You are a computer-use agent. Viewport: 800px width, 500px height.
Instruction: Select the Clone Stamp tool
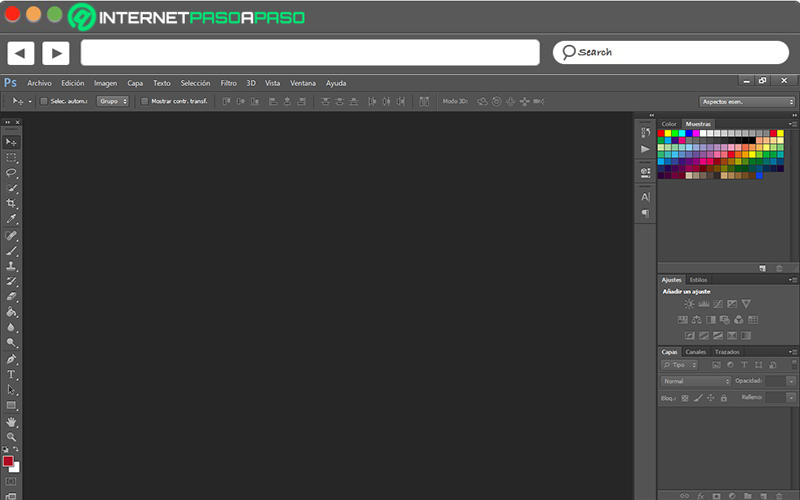[x=11, y=266]
